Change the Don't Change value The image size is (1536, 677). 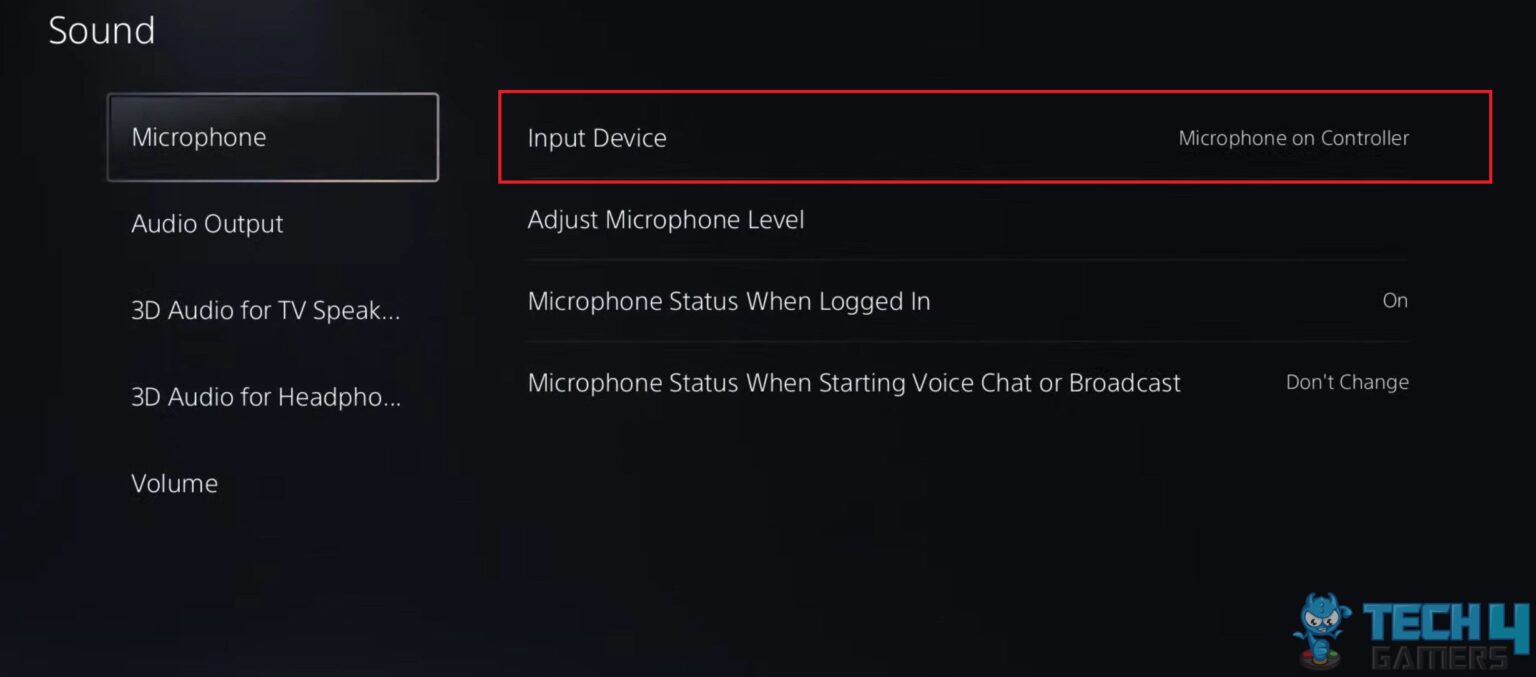[1347, 381]
